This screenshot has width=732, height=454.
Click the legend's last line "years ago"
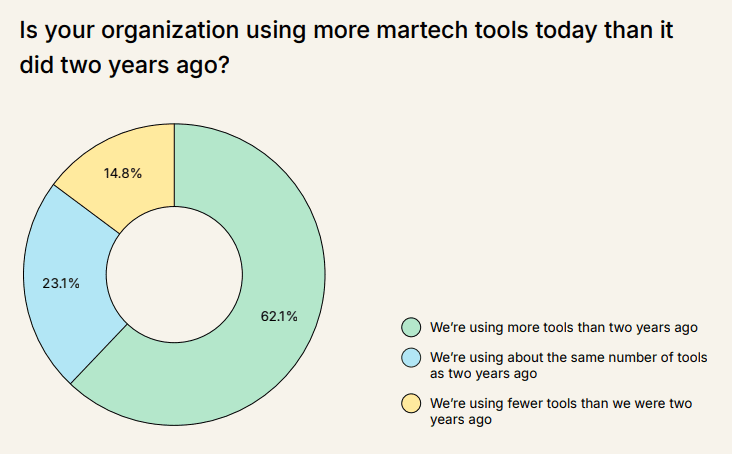click(x=460, y=420)
